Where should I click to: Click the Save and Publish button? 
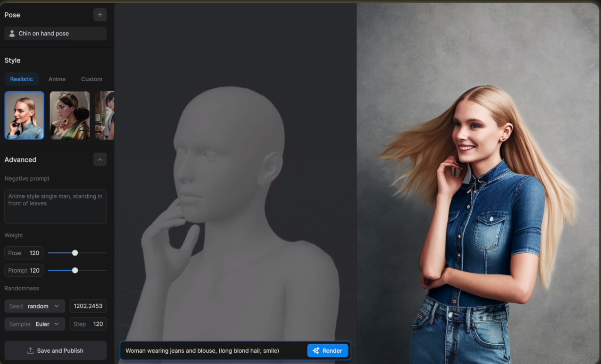click(x=56, y=351)
